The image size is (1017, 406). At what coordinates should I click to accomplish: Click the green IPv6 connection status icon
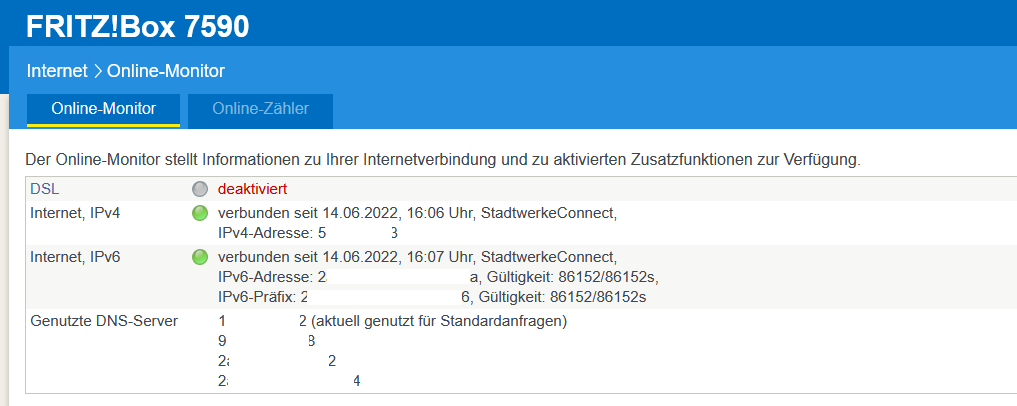[x=200, y=257]
